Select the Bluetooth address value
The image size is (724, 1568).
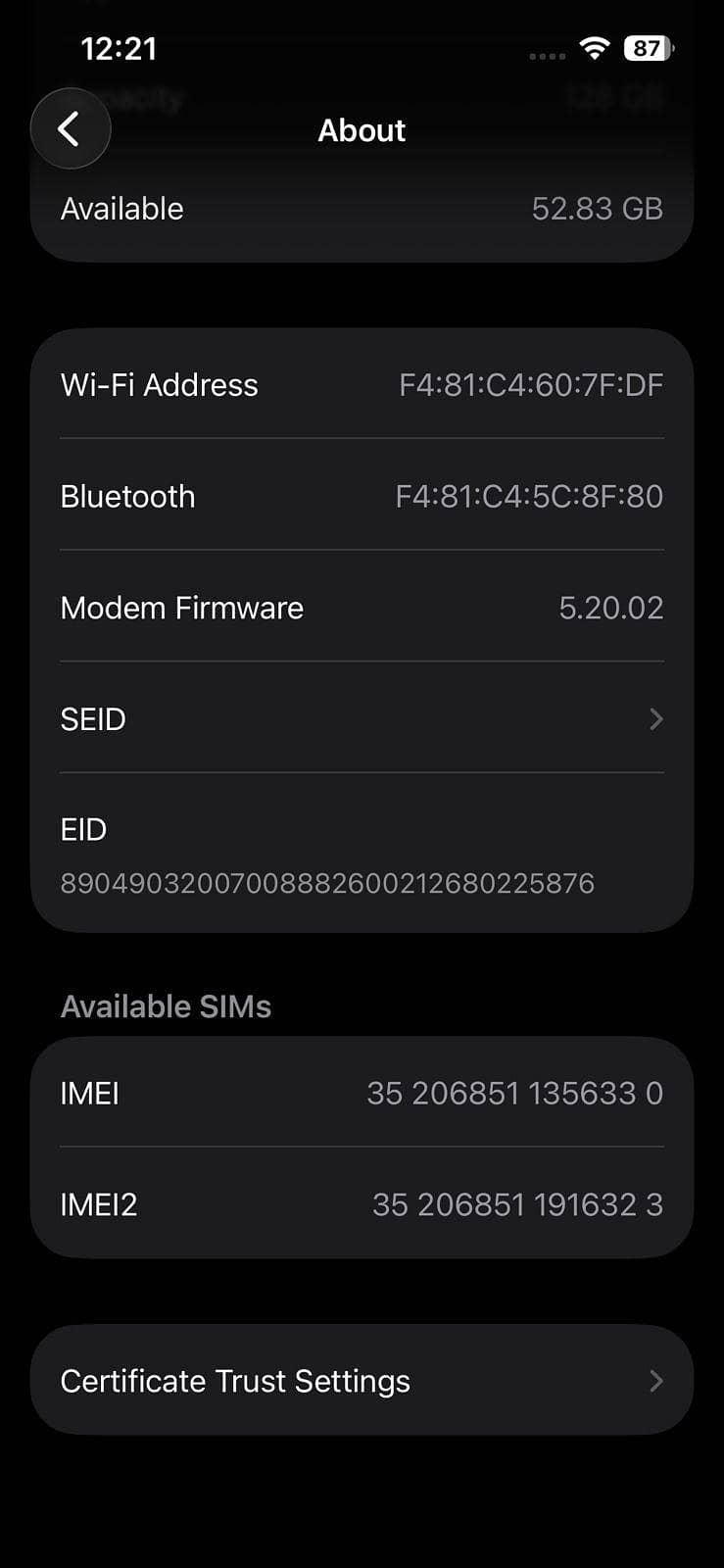[x=529, y=497]
